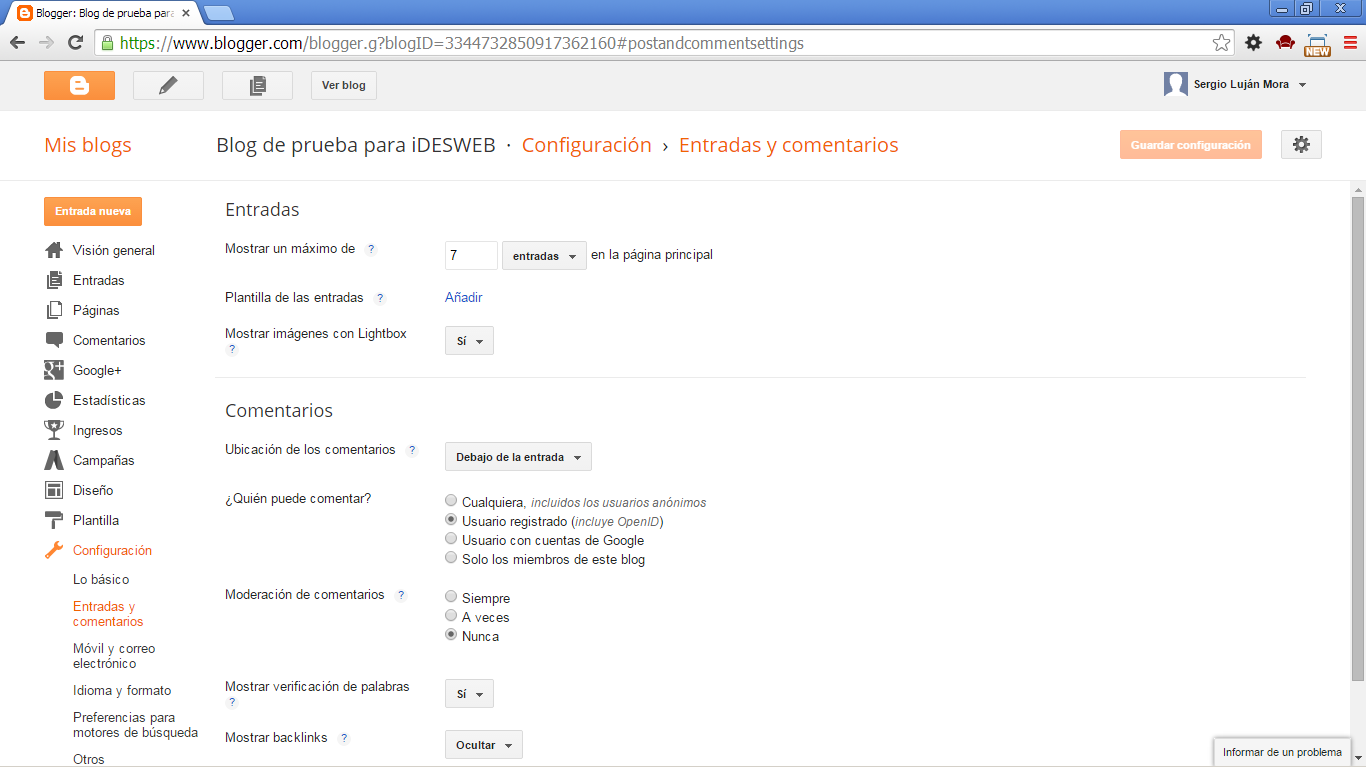Open the word verification Sí dropdown
This screenshot has height=768, width=1366.
tap(469, 694)
